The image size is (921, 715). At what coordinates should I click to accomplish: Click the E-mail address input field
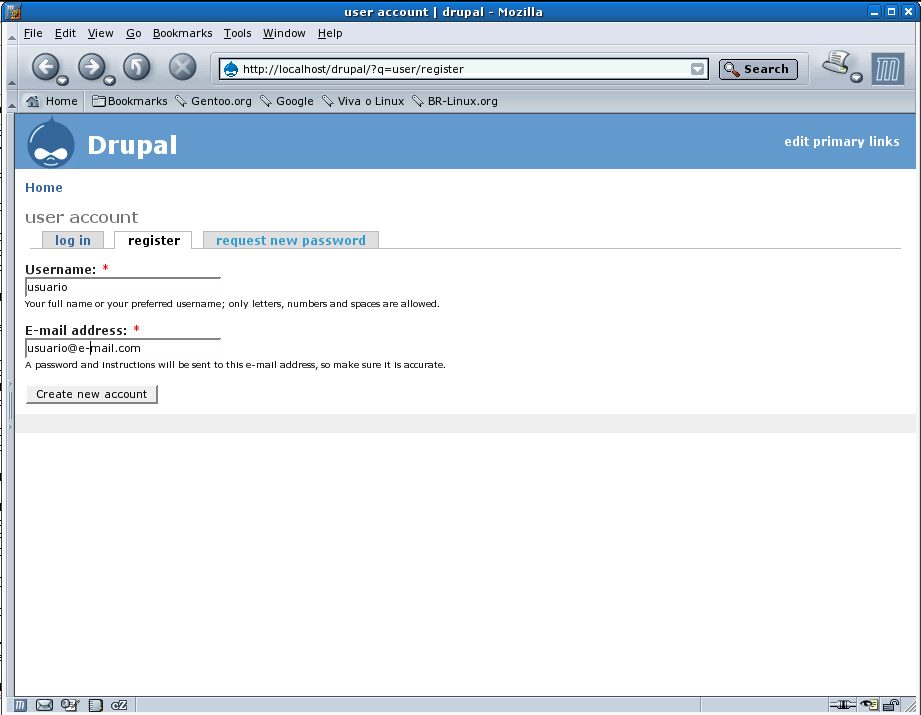click(123, 348)
